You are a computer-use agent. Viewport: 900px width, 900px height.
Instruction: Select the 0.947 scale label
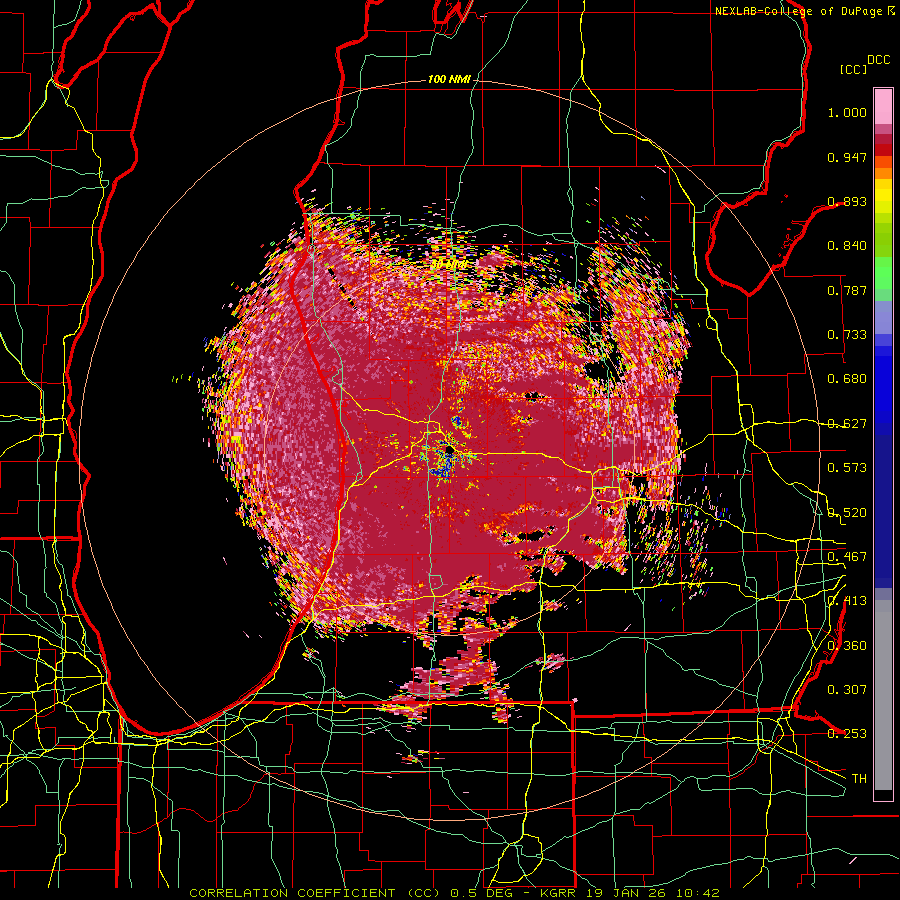(847, 157)
